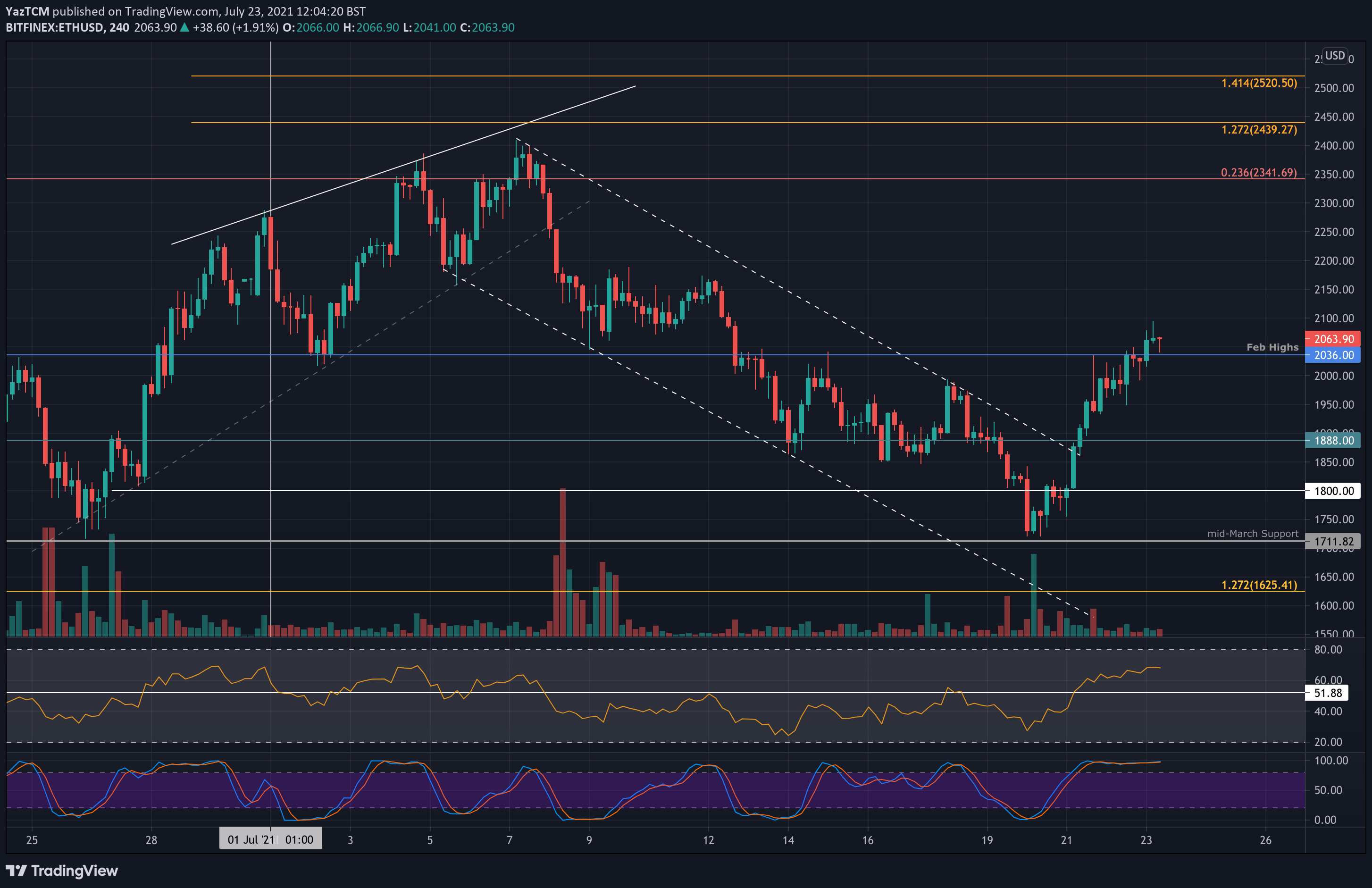
Task: Click the date 7 on time axis
Action: pos(510,840)
